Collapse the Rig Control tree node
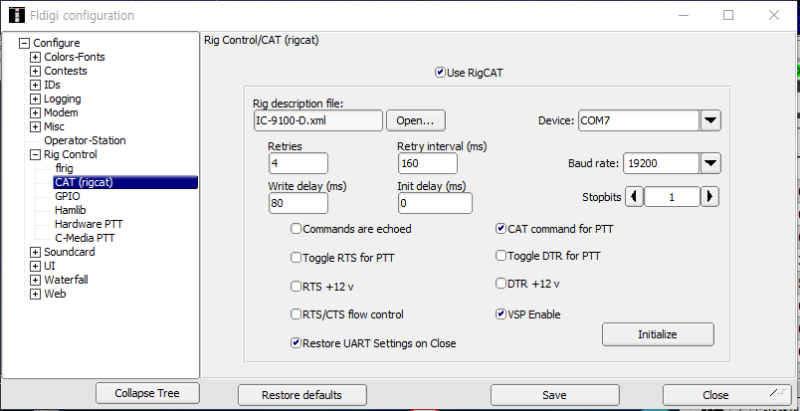 pyautogui.click(x=35, y=155)
